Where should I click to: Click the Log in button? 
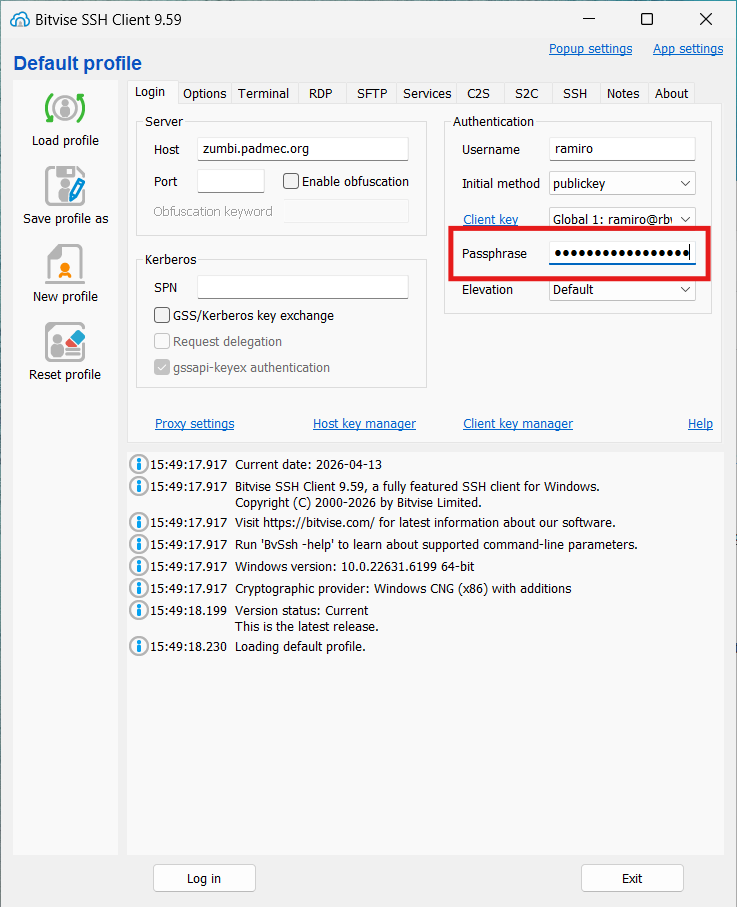pos(204,878)
